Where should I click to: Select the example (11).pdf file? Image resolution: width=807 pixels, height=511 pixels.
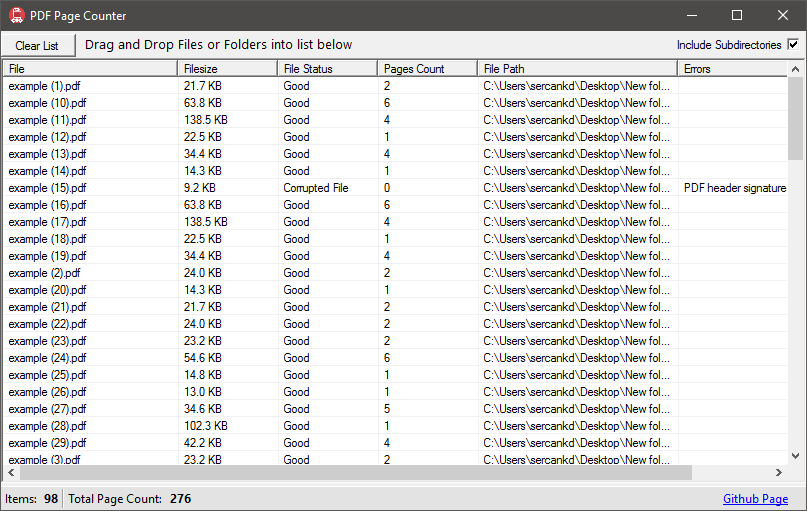[47, 120]
